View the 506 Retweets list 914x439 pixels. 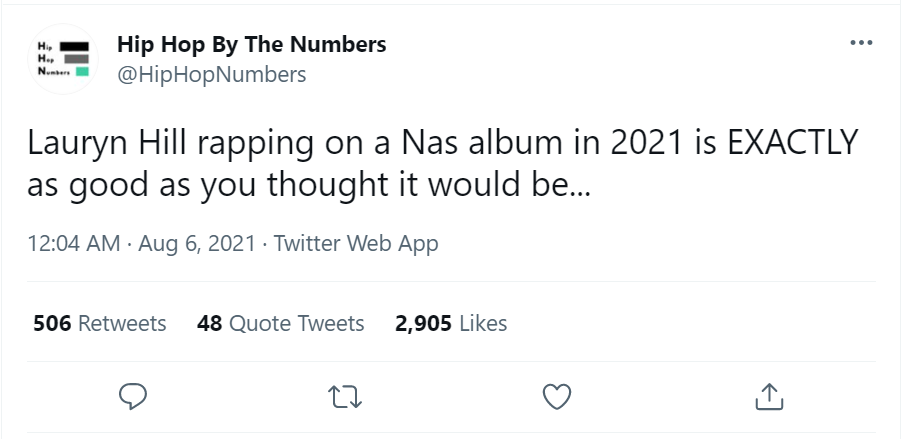(100, 324)
